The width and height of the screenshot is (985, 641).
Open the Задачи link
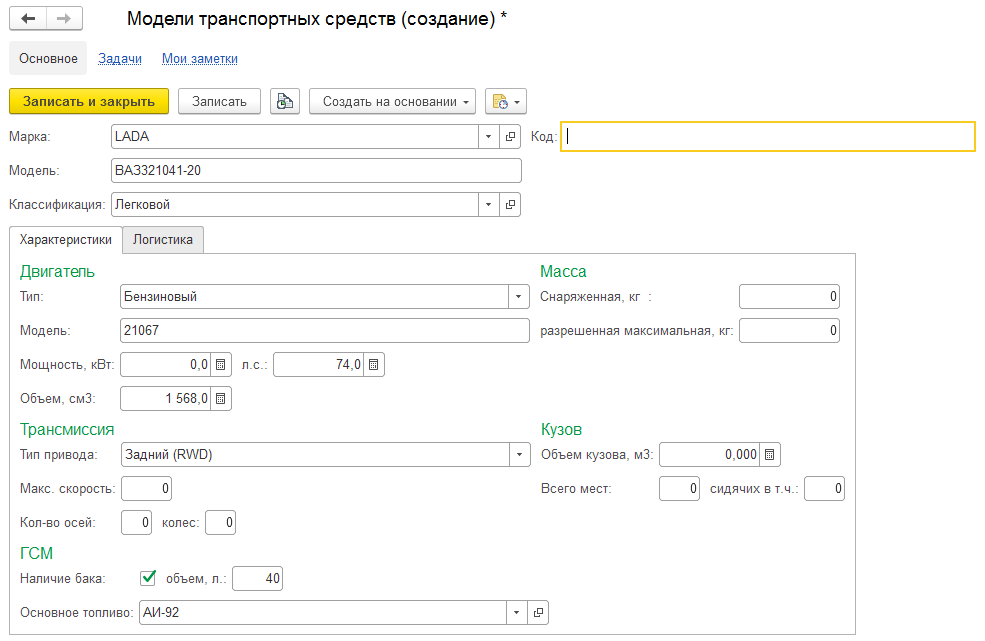point(120,59)
